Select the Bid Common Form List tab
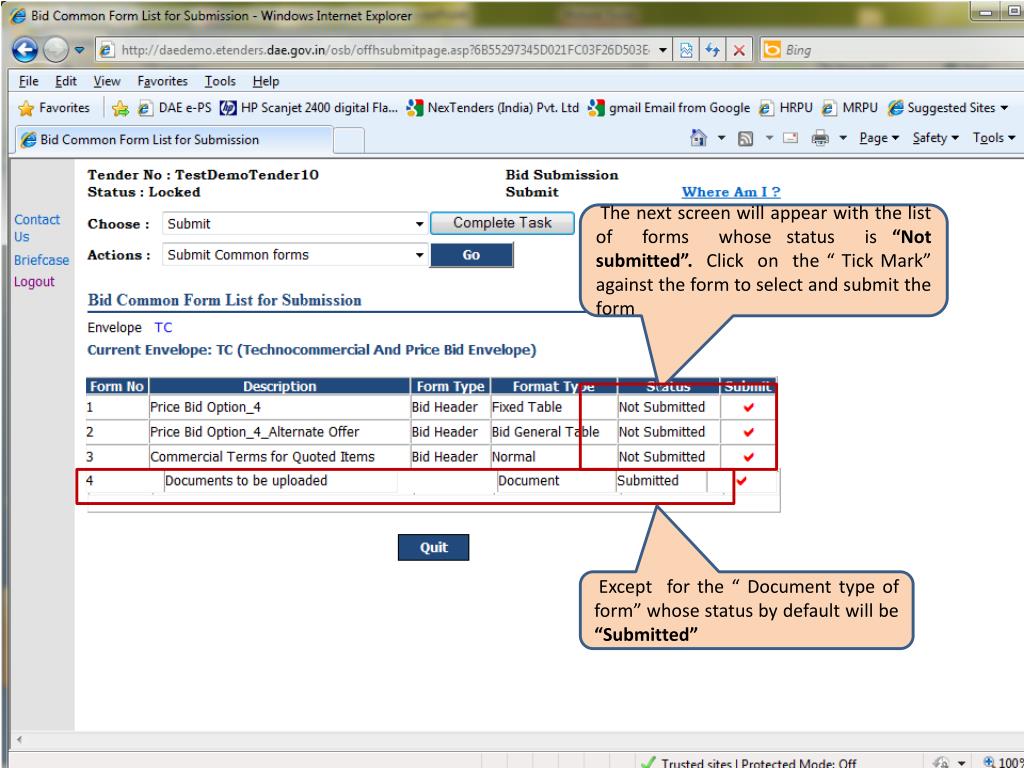This screenshot has width=1024, height=768. (x=174, y=140)
